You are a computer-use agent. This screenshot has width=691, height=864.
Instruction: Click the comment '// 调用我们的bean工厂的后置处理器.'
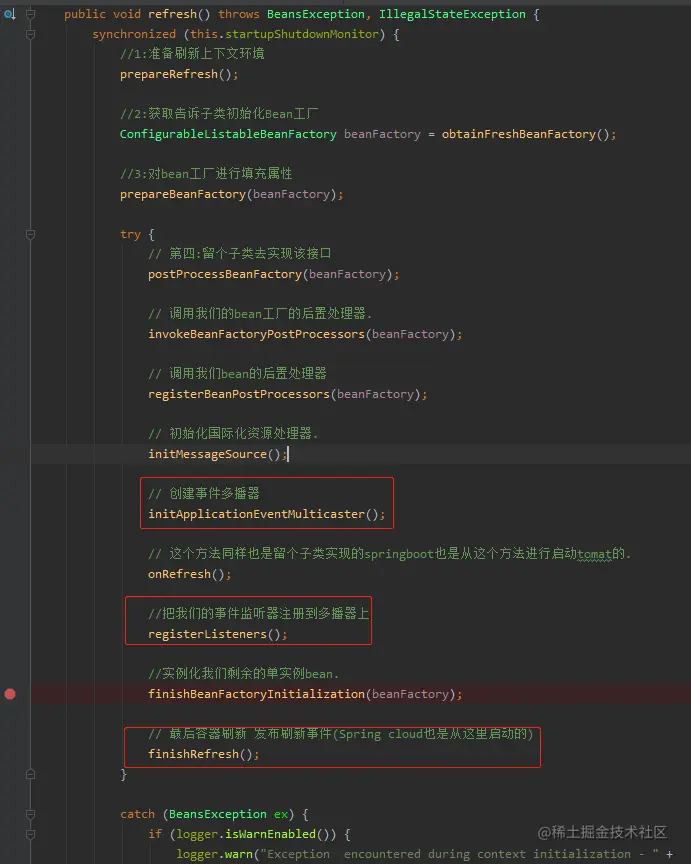pyautogui.click(x=260, y=314)
